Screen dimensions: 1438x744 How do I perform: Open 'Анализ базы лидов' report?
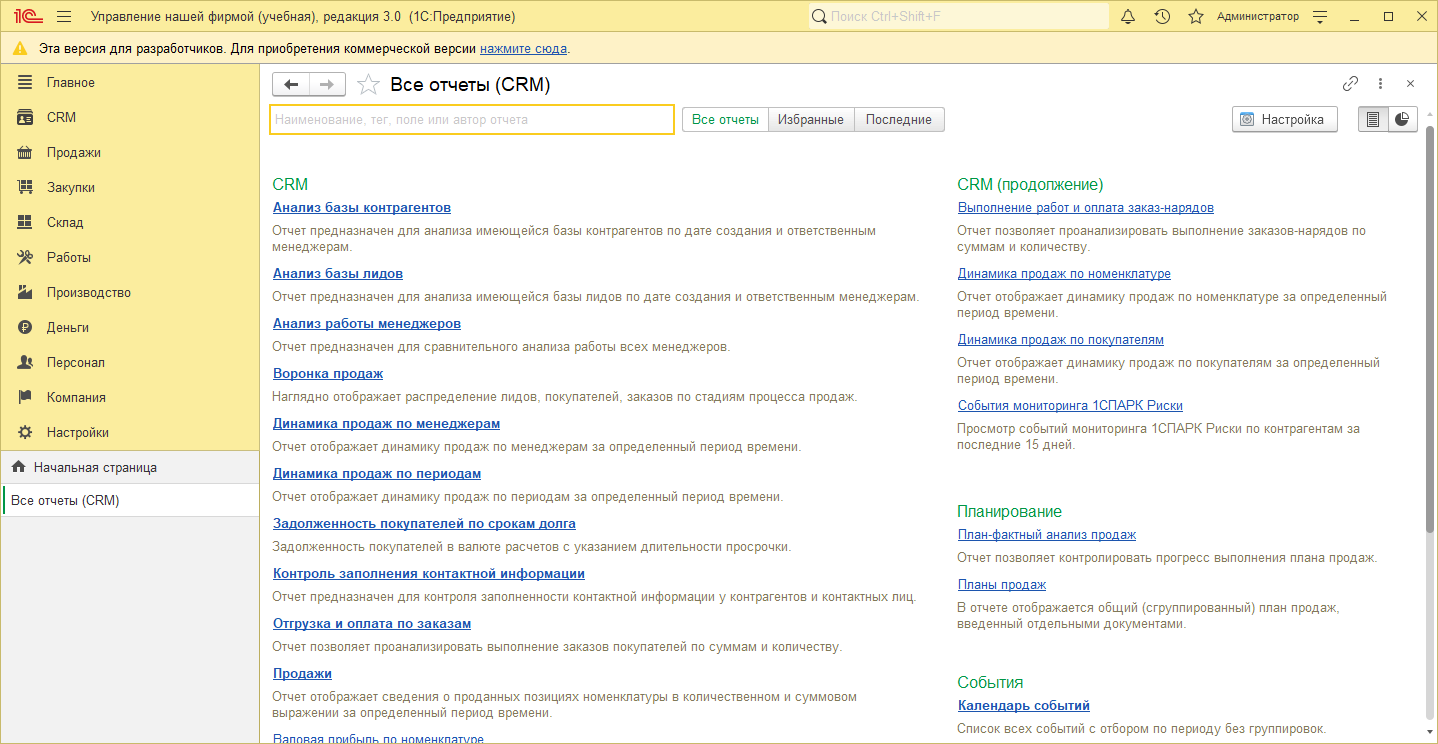pos(338,274)
